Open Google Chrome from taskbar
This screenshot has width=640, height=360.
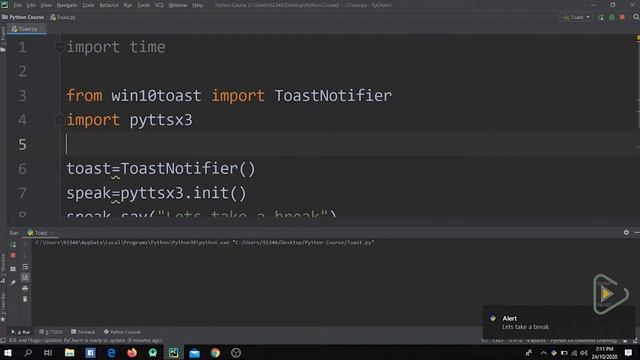215,353
